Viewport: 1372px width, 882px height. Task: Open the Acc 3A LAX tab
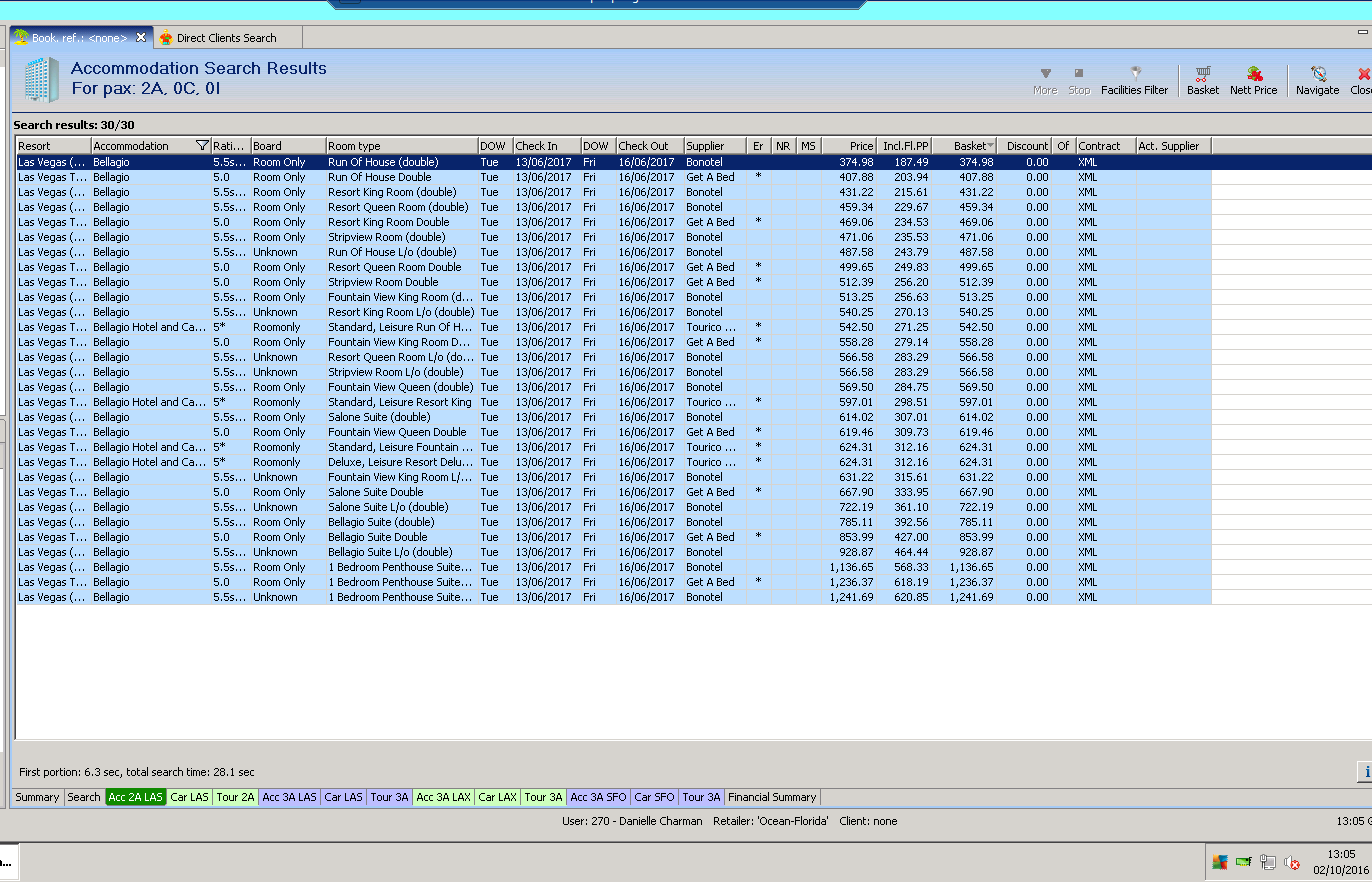pyautogui.click(x=443, y=797)
